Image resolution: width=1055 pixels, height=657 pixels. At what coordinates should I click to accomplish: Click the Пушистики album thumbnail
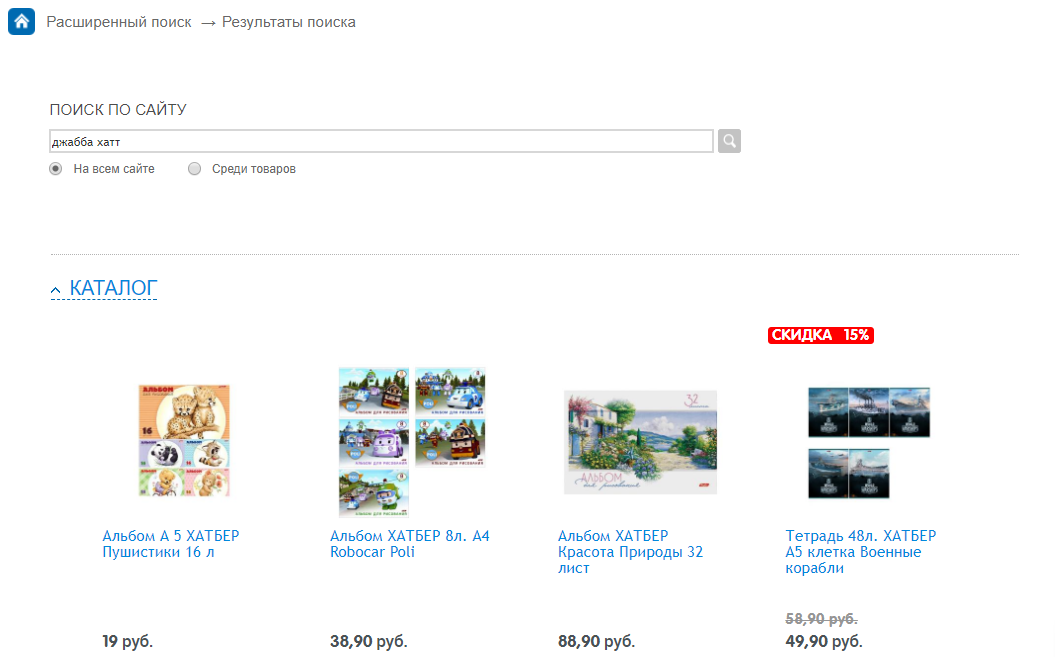point(184,441)
